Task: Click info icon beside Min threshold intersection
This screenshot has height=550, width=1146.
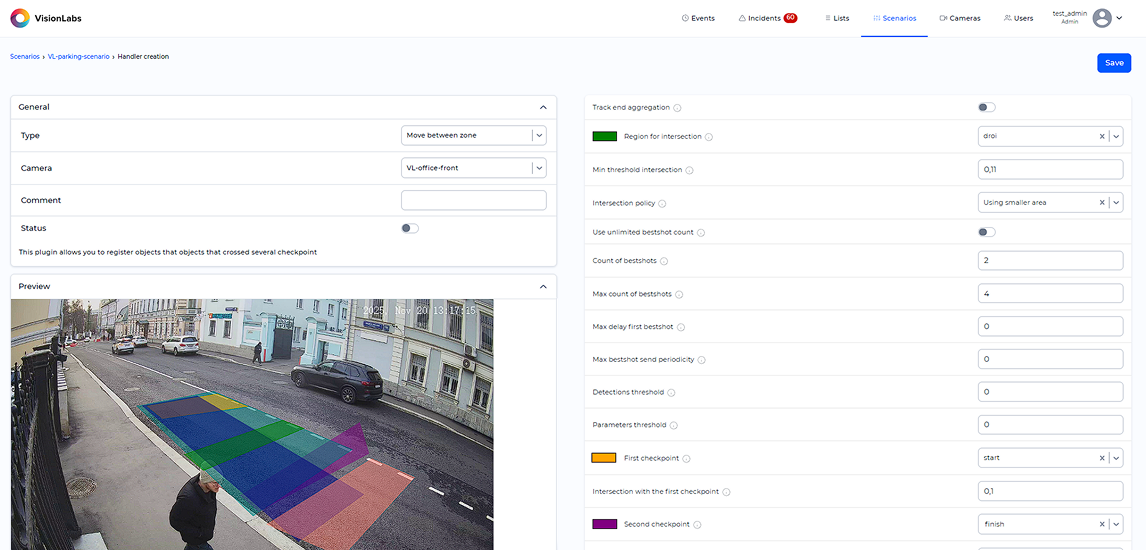Action: point(690,170)
